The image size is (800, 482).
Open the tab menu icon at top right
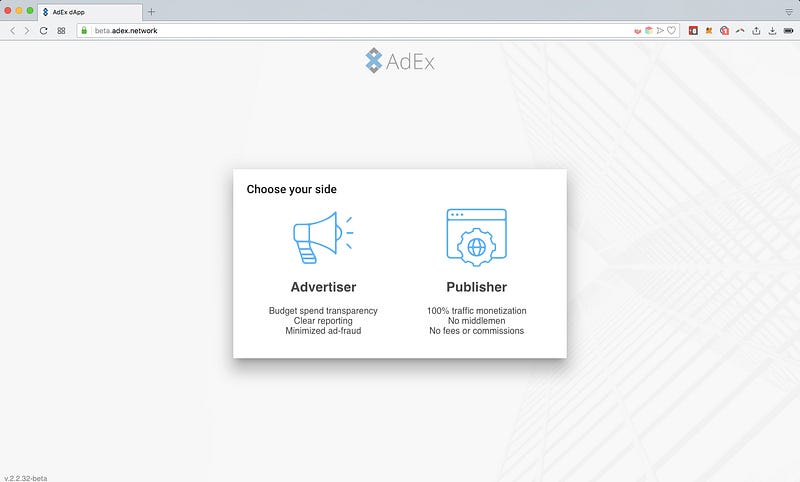click(789, 12)
